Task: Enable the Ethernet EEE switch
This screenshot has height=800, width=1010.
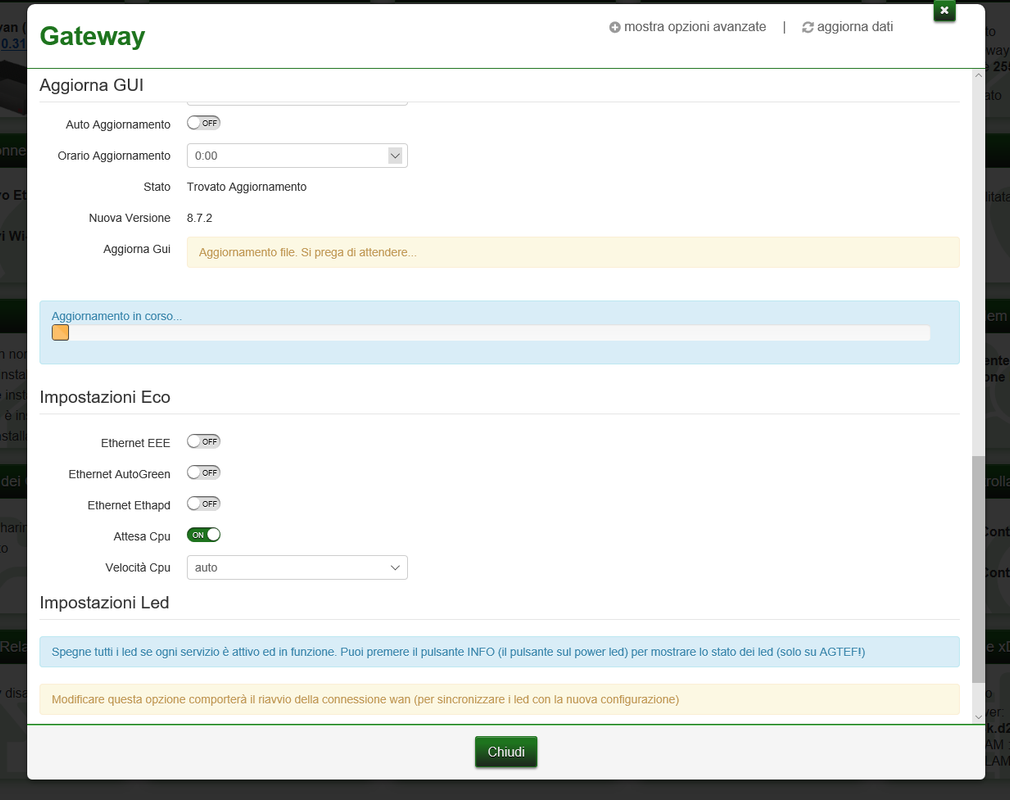Action: [x=204, y=442]
